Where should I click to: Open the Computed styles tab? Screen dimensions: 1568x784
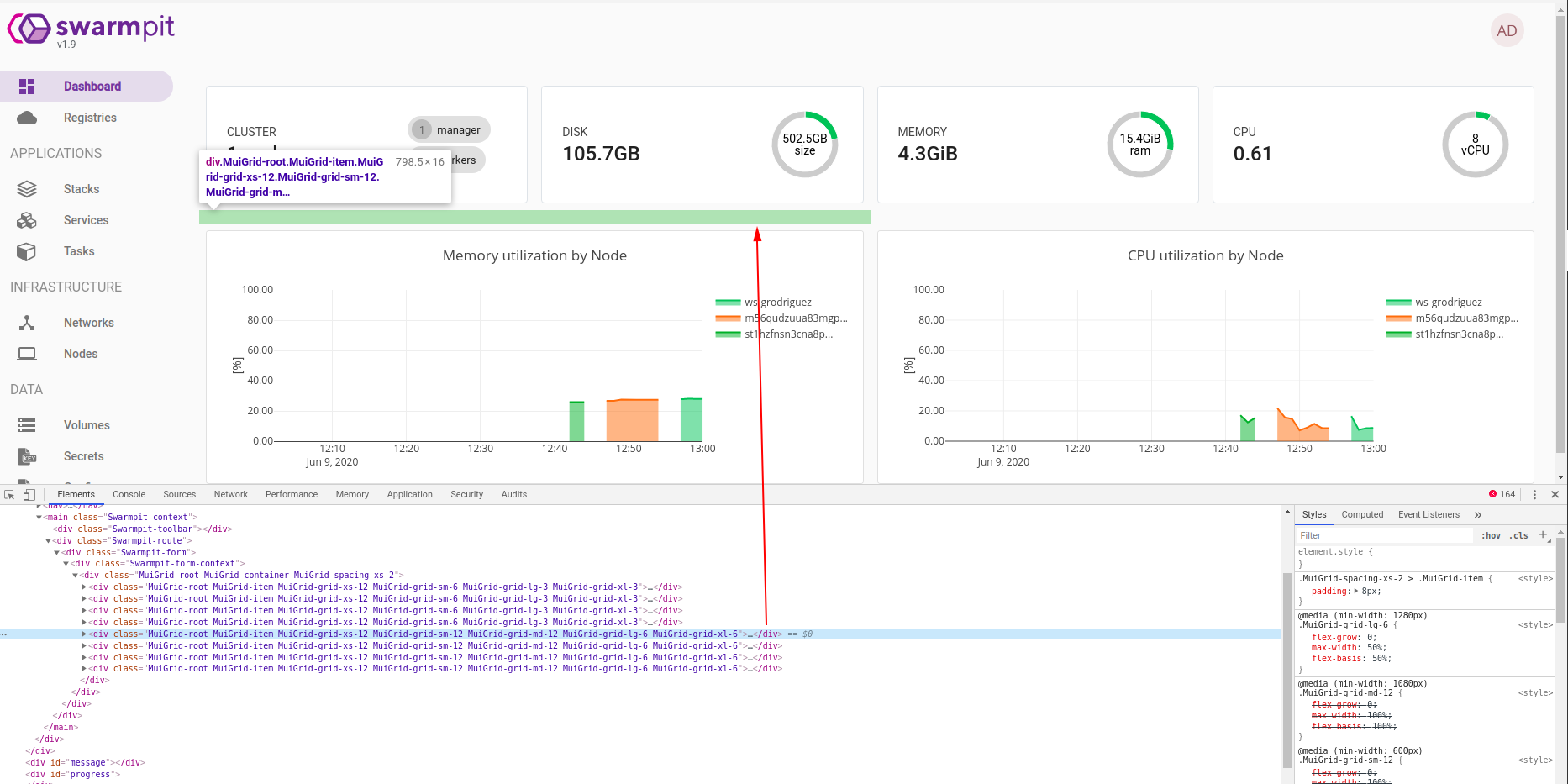point(1362,514)
